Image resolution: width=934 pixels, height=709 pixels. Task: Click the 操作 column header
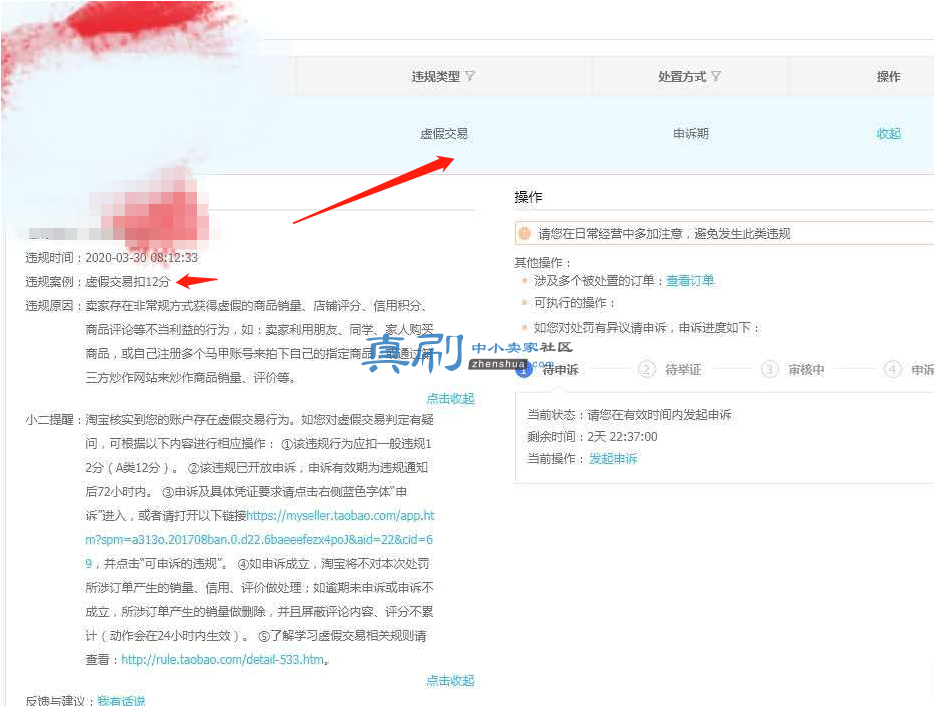(x=889, y=76)
